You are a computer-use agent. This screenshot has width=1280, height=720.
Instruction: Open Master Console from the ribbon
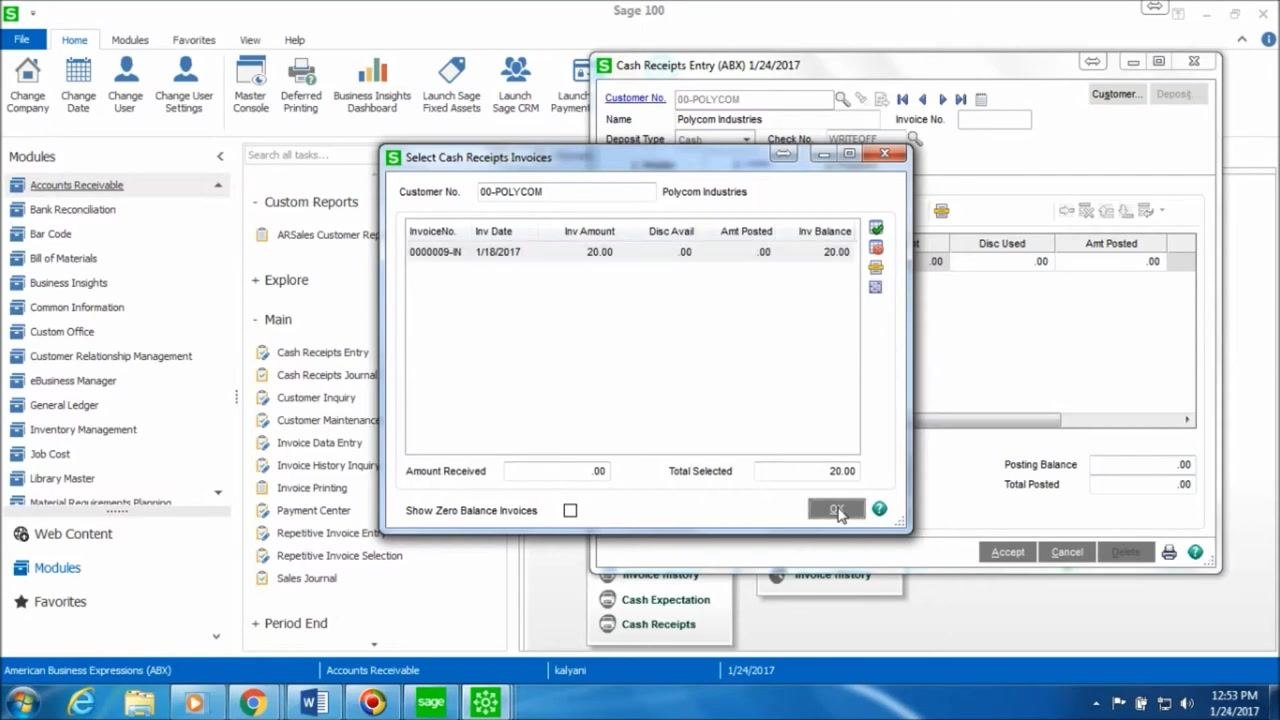tap(250, 85)
